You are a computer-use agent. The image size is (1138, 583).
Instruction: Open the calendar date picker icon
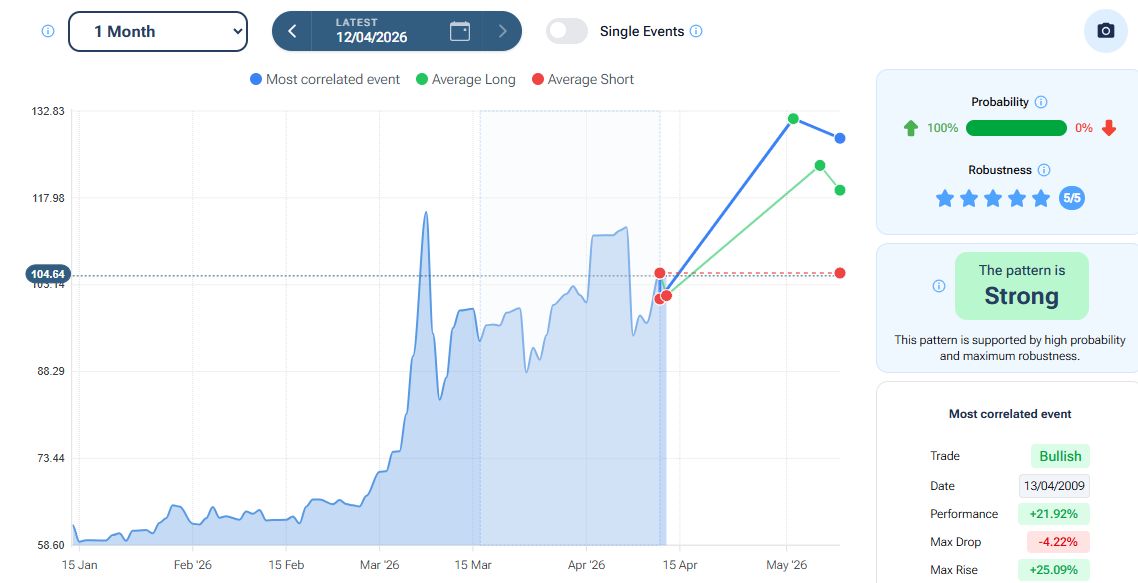pos(460,31)
